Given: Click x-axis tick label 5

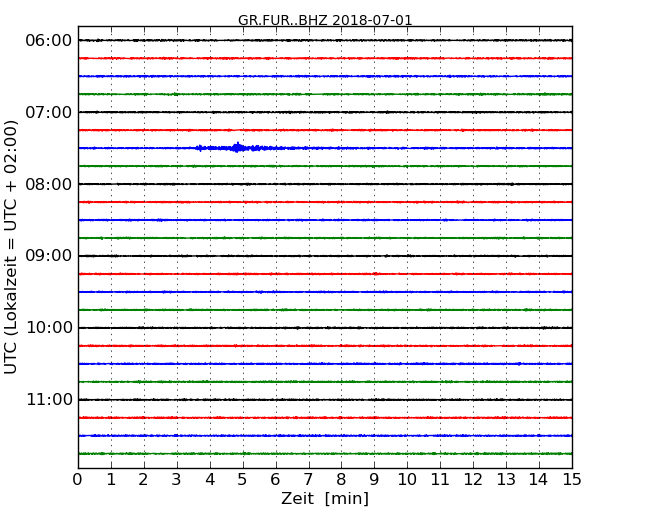Looking at the screenshot, I should click(x=243, y=480).
